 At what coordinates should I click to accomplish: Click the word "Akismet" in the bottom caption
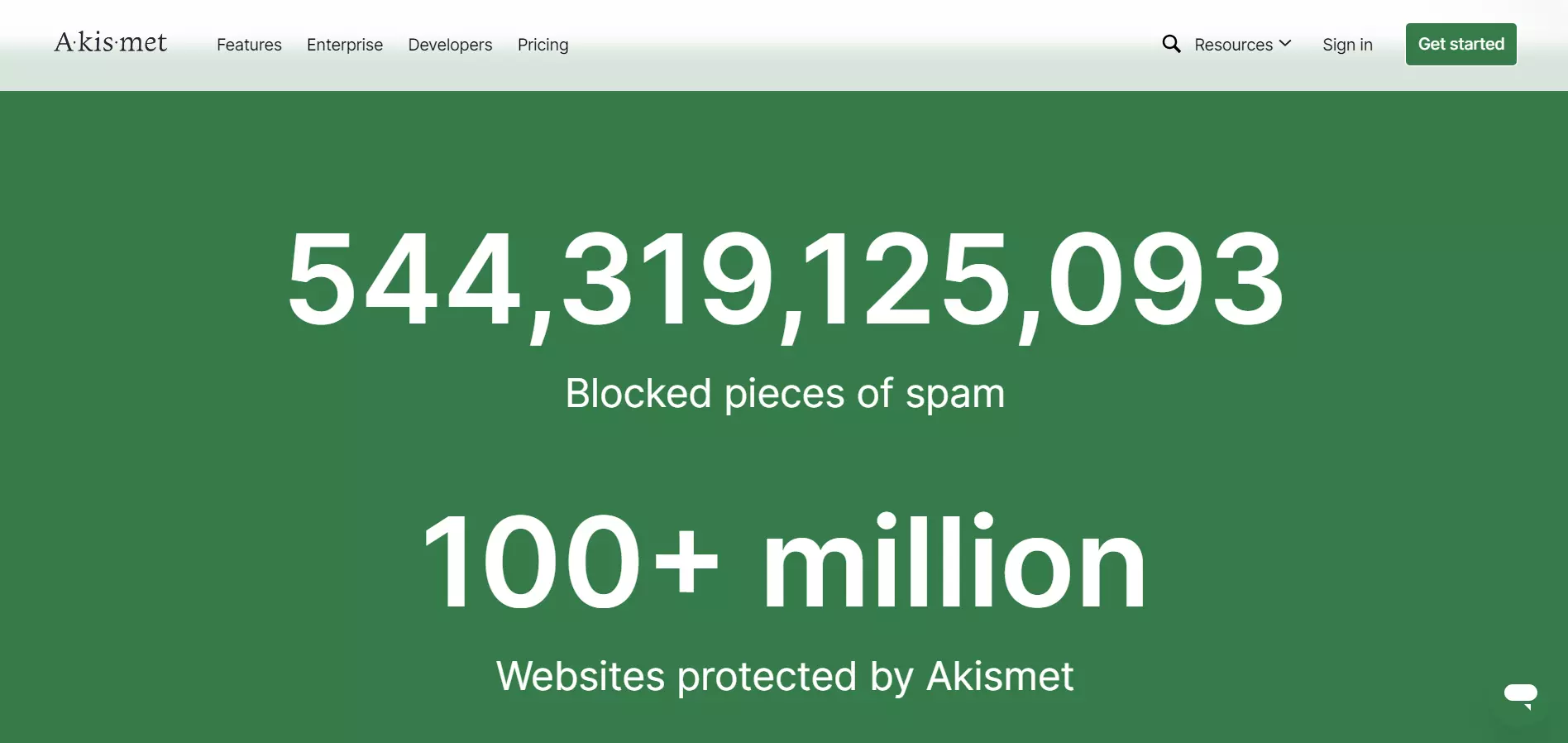coord(1000,676)
